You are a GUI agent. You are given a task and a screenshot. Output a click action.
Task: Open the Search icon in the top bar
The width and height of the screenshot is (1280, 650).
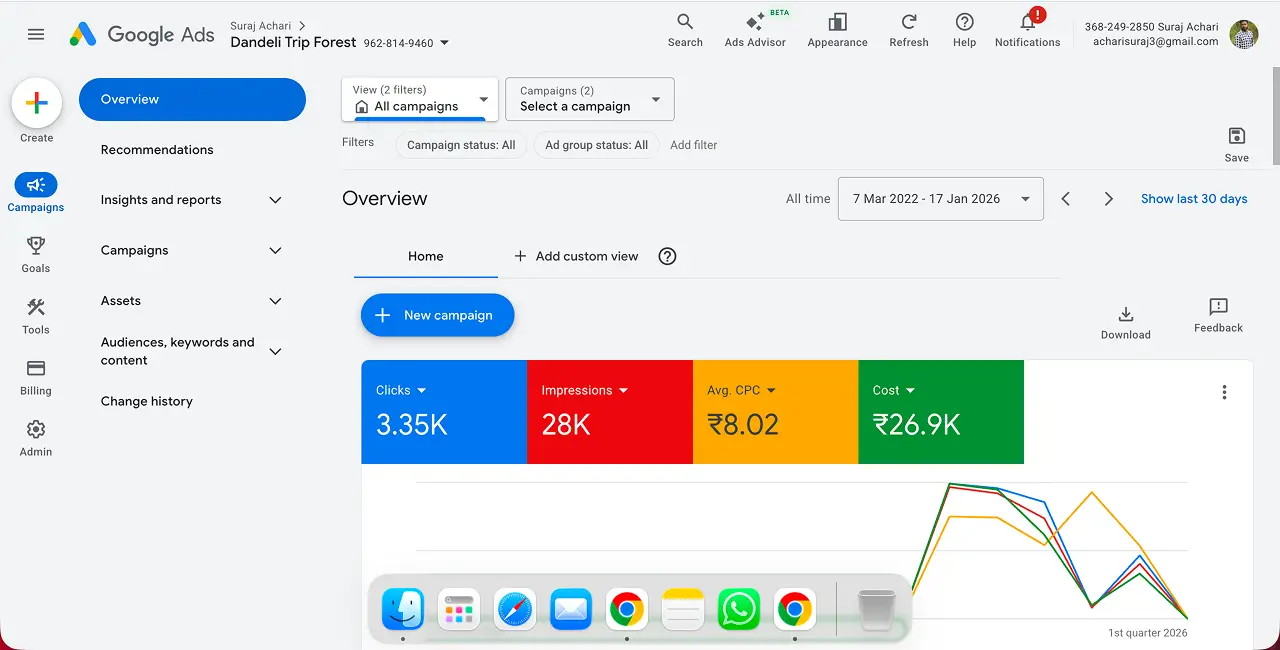pyautogui.click(x=685, y=28)
